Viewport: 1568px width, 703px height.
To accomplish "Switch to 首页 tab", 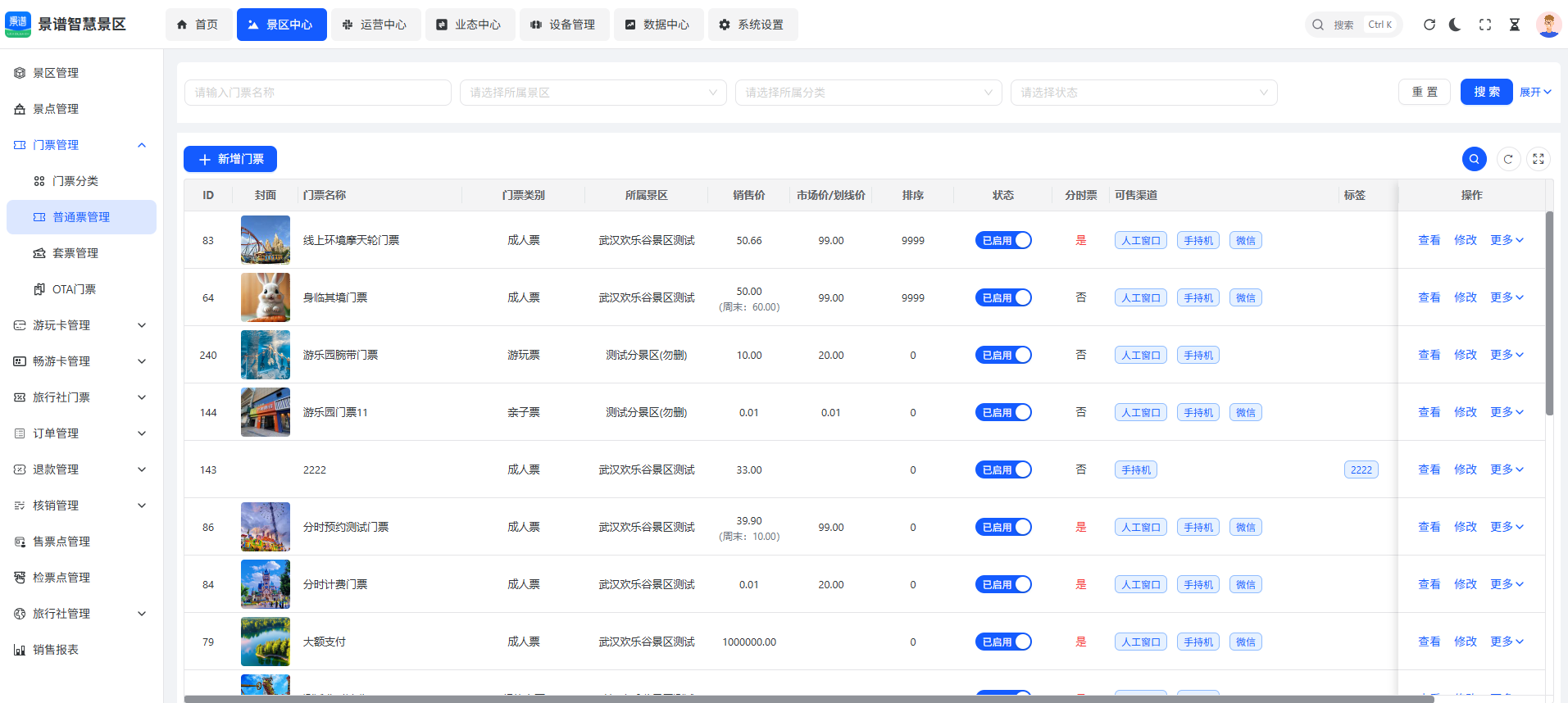I will coord(198,25).
